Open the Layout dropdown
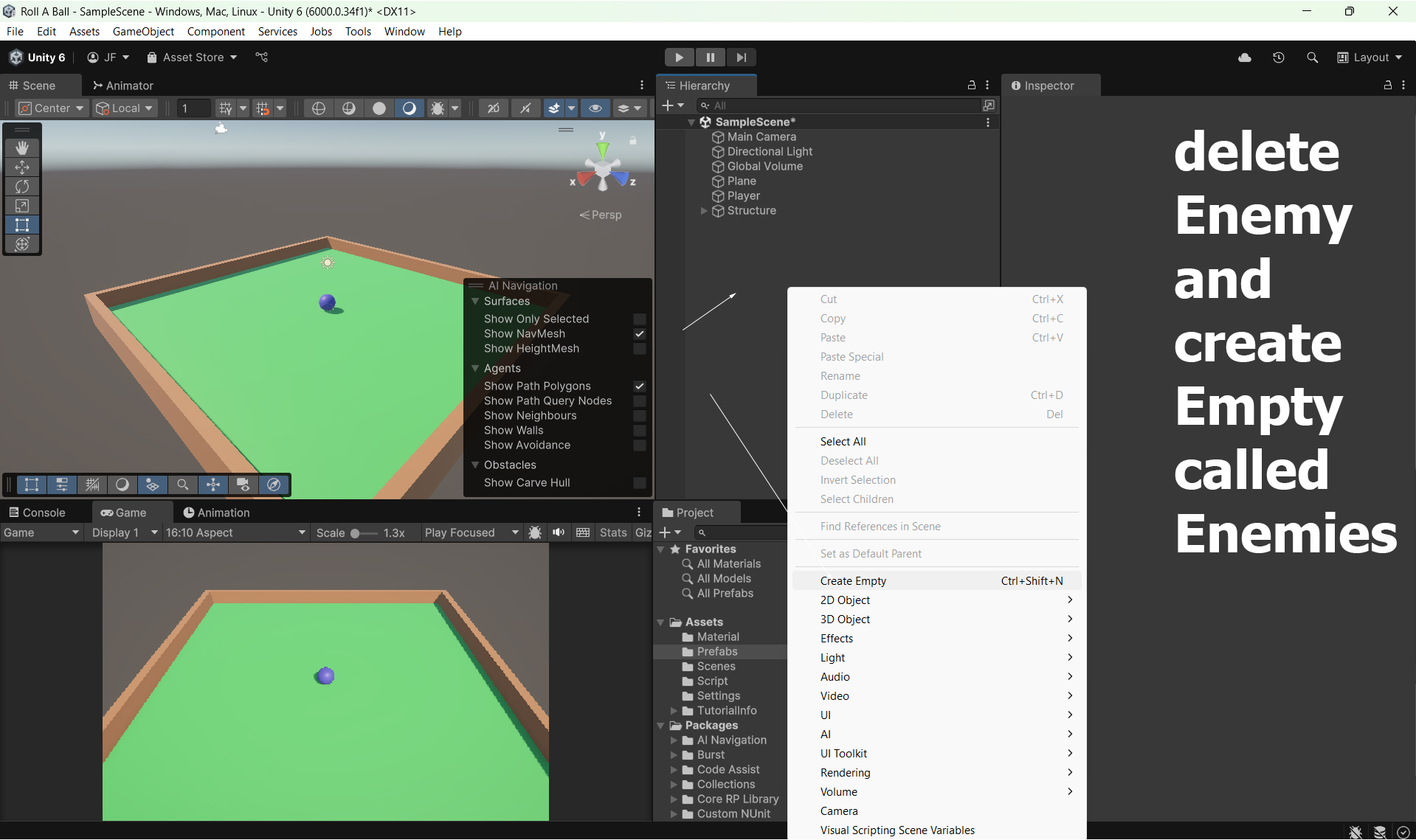This screenshot has width=1416, height=840. click(1370, 58)
